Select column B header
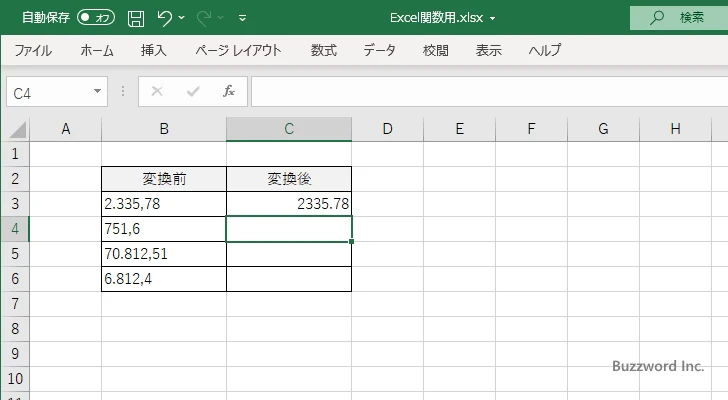This screenshot has height=400, width=728. tap(164, 129)
